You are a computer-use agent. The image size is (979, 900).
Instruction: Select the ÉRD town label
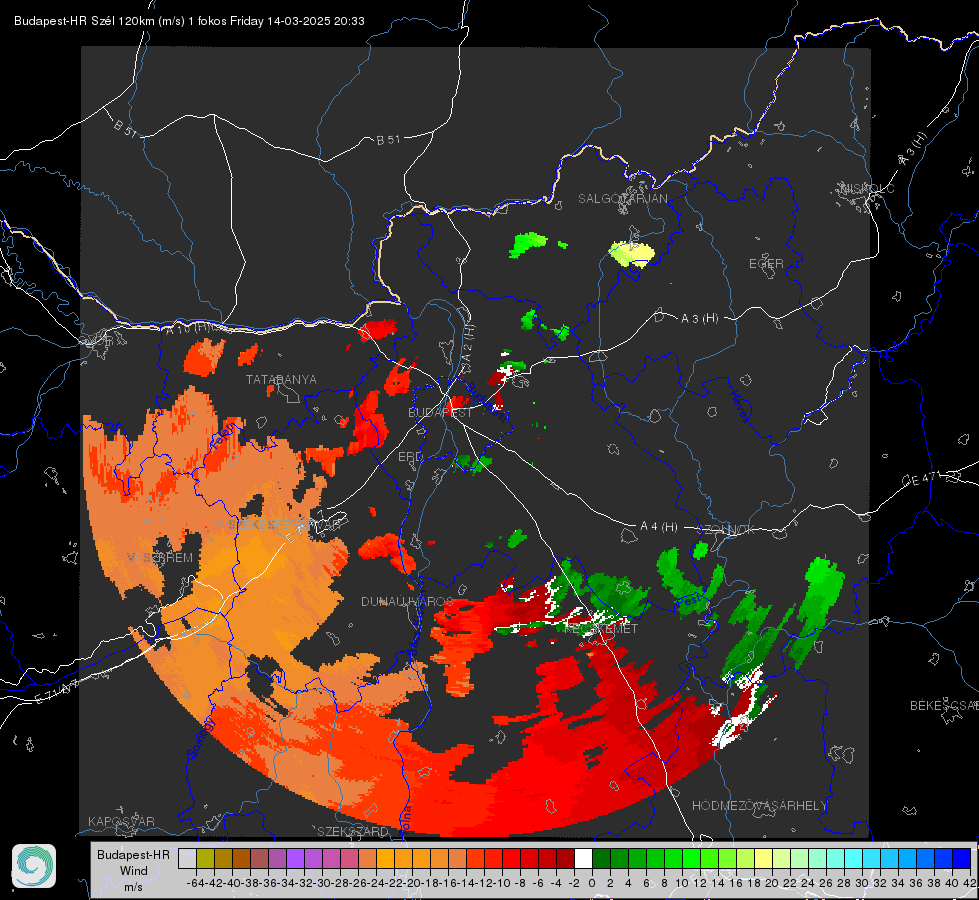(410, 457)
